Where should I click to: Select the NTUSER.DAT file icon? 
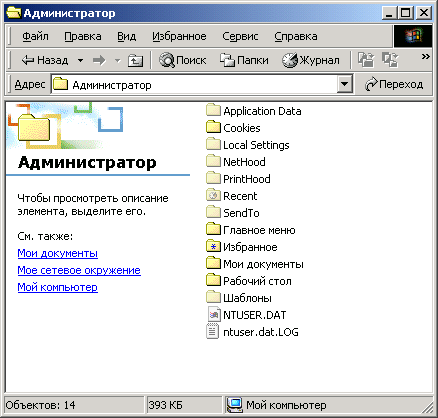213,315
